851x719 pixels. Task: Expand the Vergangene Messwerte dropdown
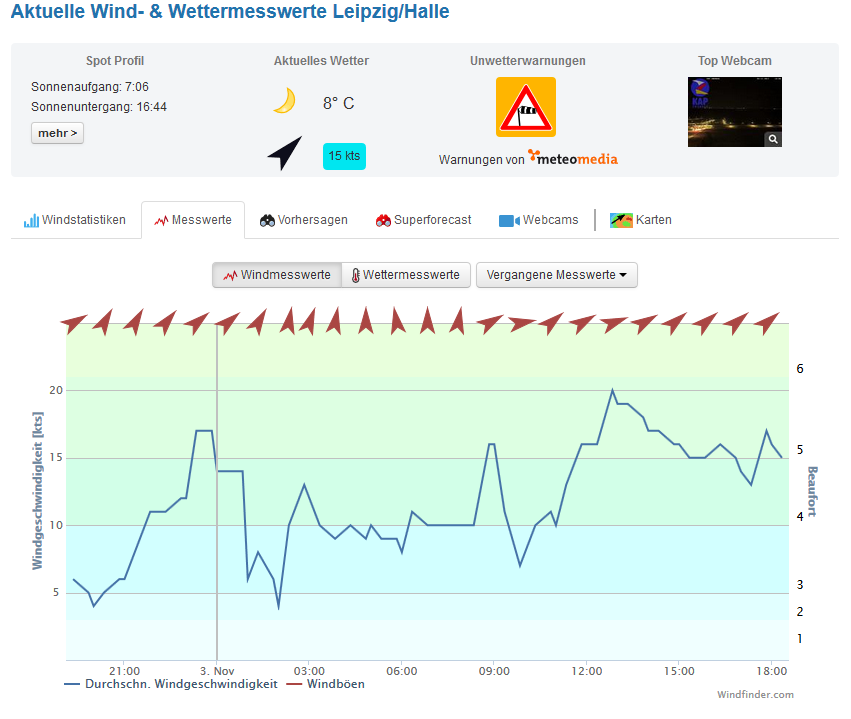point(557,275)
